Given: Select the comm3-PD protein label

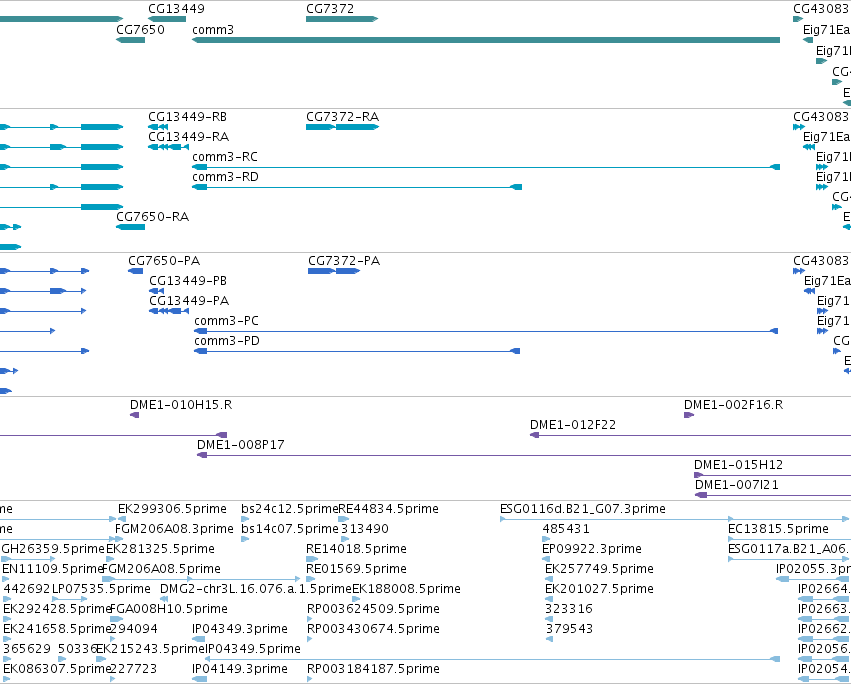Looking at the screenshot, I should point(227,340).
